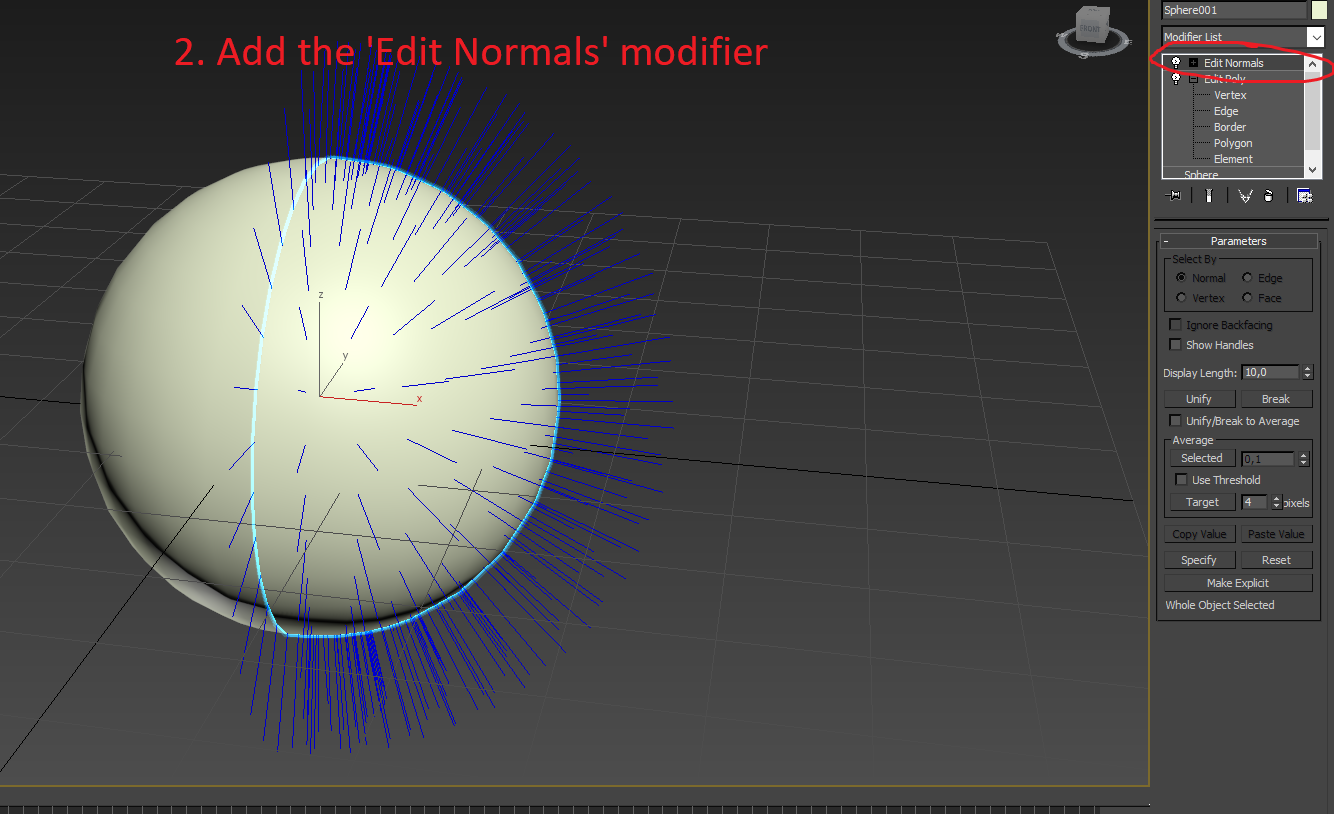Click the Unify button
The image size is (1334, 814).
pos(1199,399)
